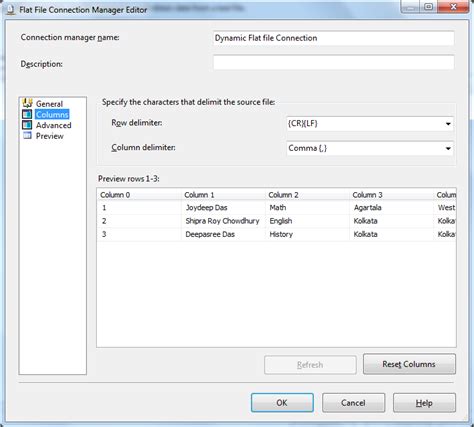Click the General page icon
This screenshot has width=474, height=427.
pyautogui.click(x=27, y=104)
